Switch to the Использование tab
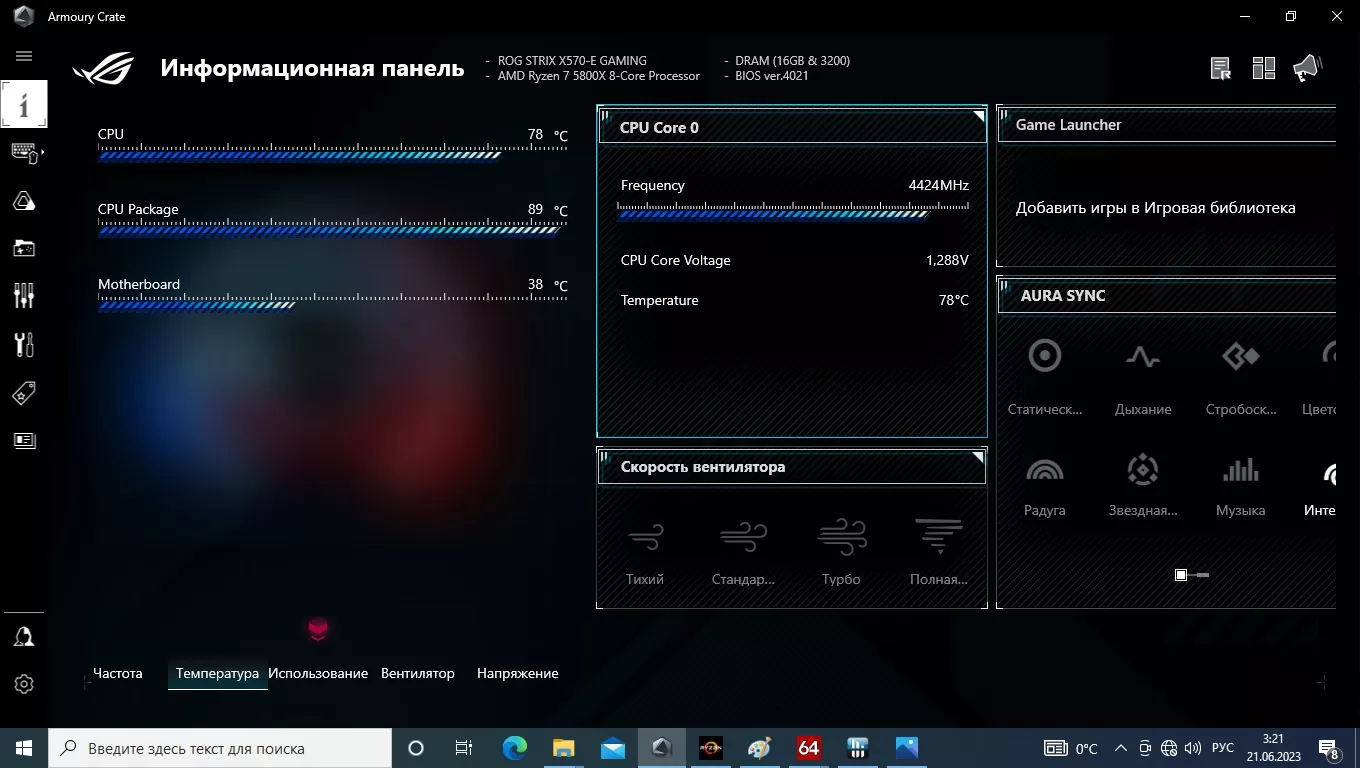 coord(318,673)
